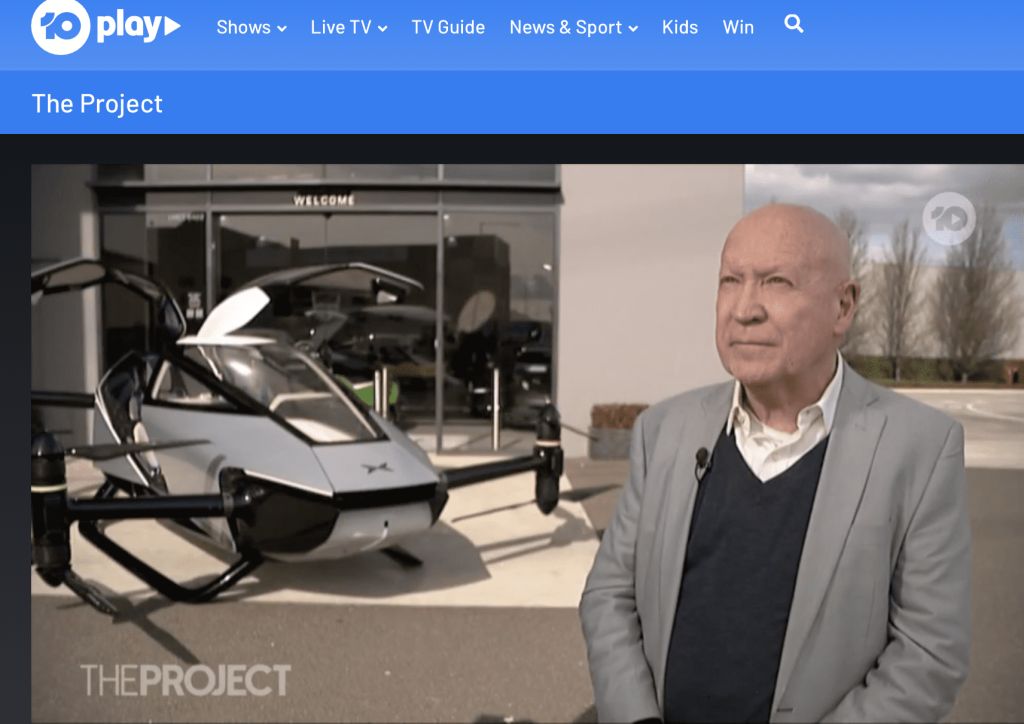
Task: Click THE PROJECT watermark on the video
Action: click(185, 679)
